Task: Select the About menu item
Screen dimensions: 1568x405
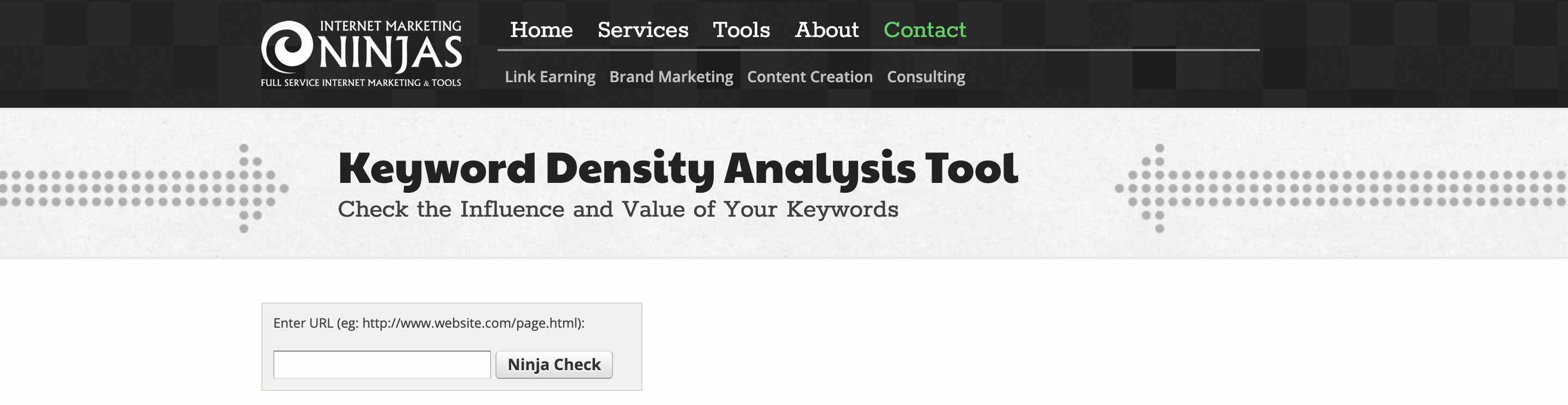Action: pos(826,30)
